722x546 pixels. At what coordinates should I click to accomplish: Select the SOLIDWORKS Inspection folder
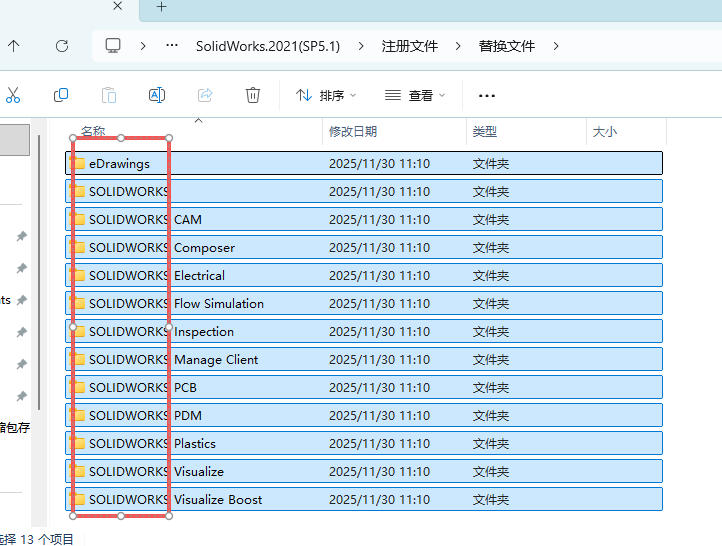364,331
